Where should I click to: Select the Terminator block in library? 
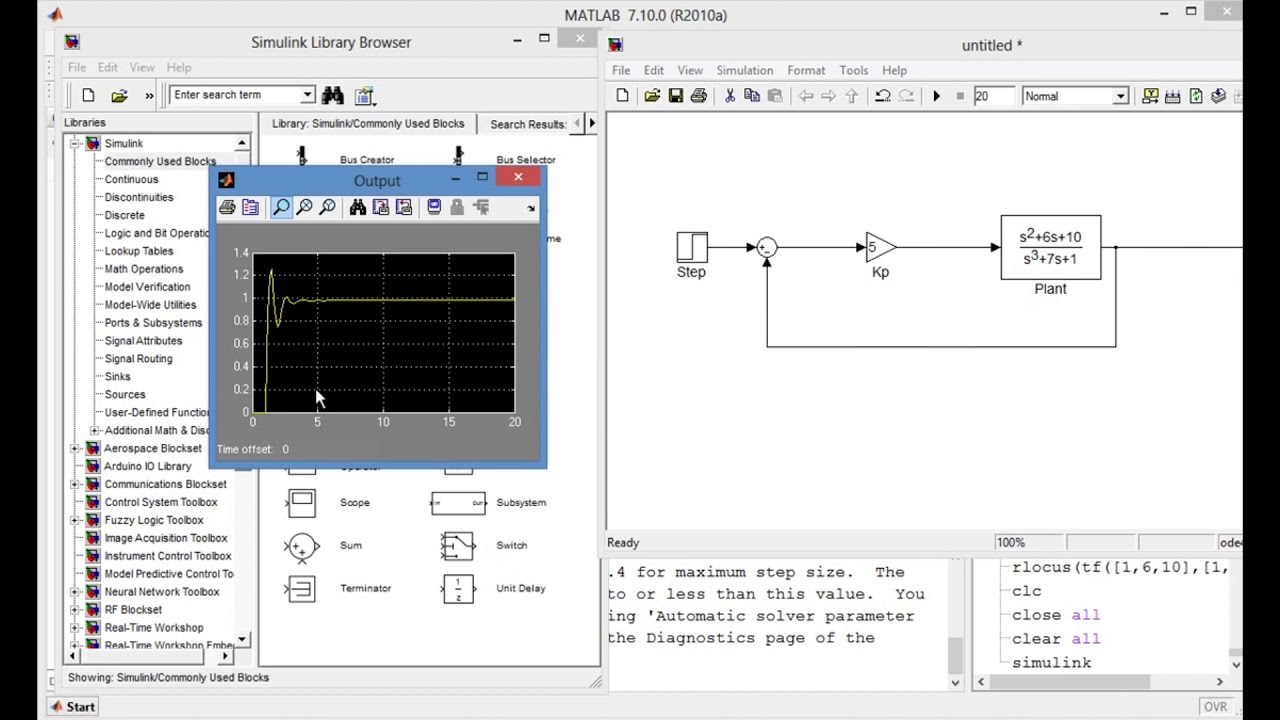pos(301,588)
